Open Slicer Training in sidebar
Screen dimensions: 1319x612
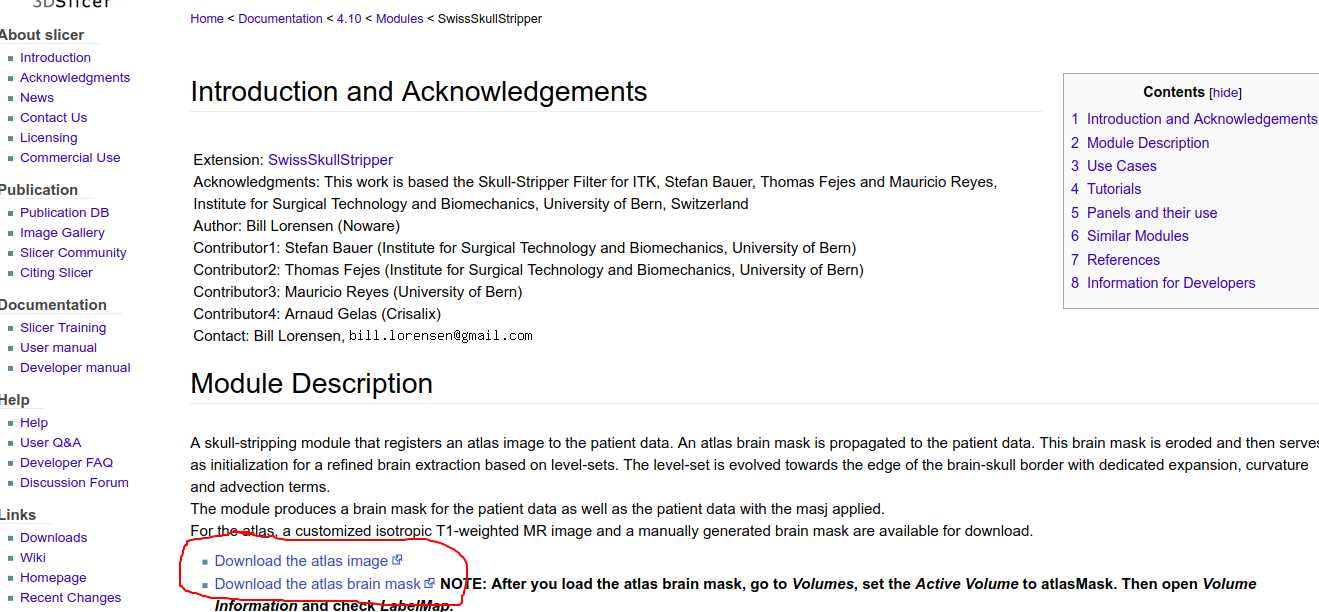[63, 328]
